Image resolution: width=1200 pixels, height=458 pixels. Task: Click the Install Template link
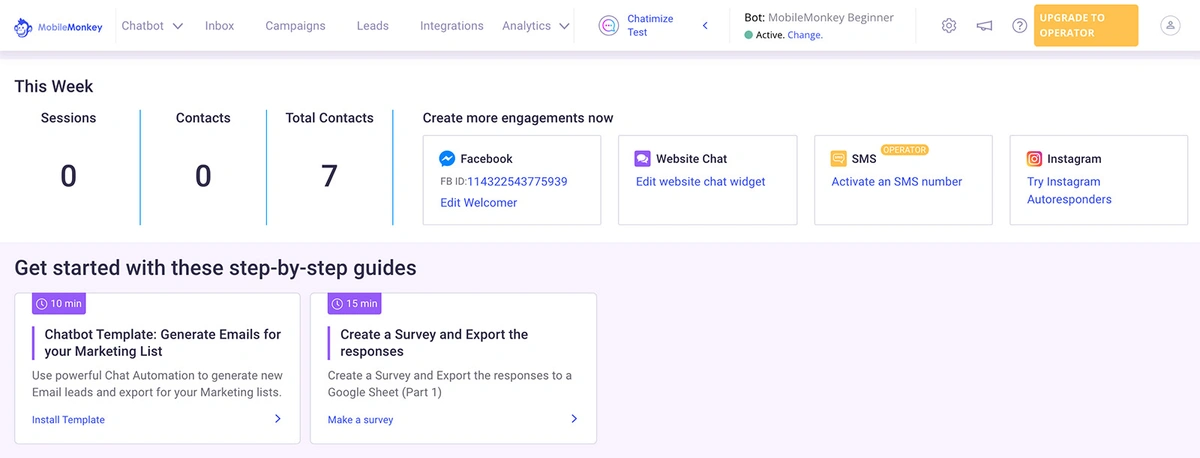click(68, 420)
